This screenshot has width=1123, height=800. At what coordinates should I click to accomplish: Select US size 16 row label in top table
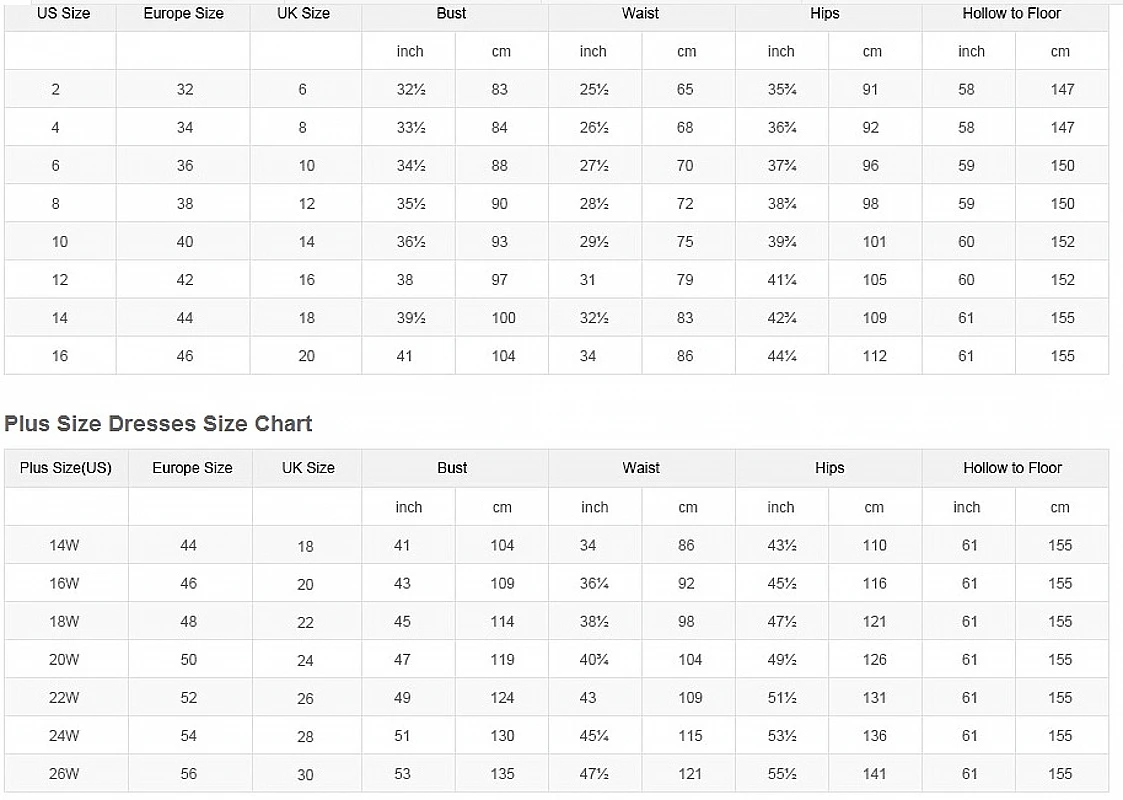[60, 356]
